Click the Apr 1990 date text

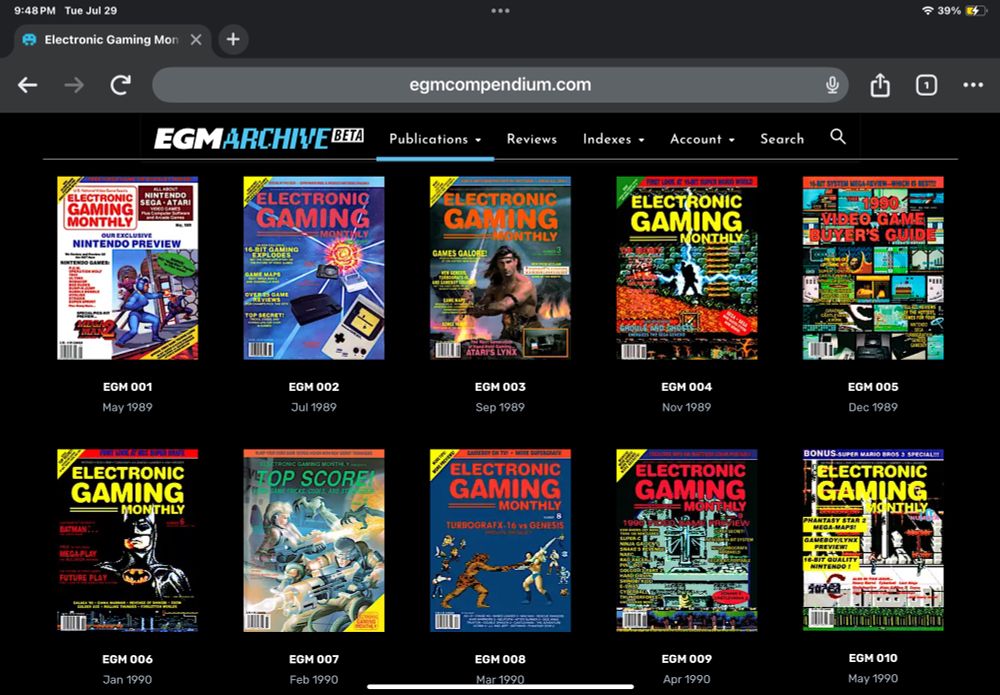tap(686, 679)
